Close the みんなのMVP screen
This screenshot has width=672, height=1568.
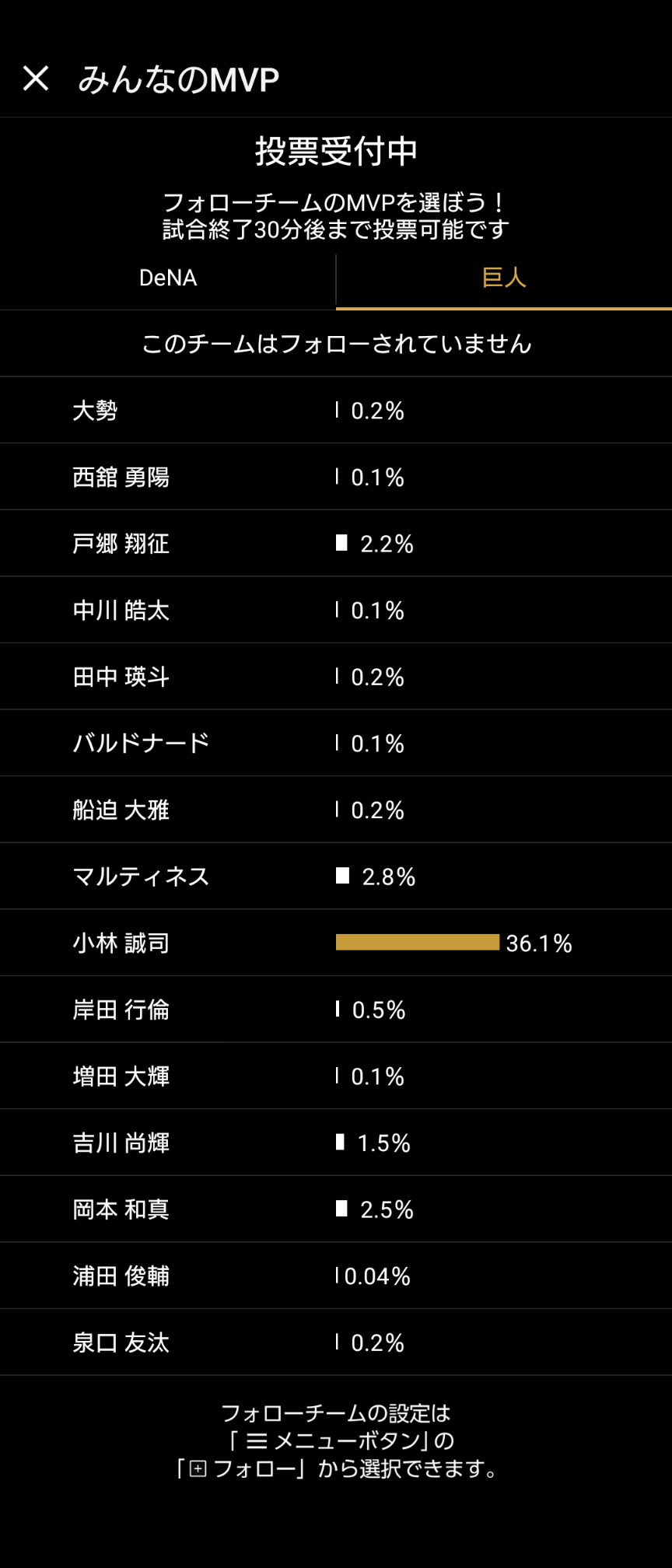[36, 79]
